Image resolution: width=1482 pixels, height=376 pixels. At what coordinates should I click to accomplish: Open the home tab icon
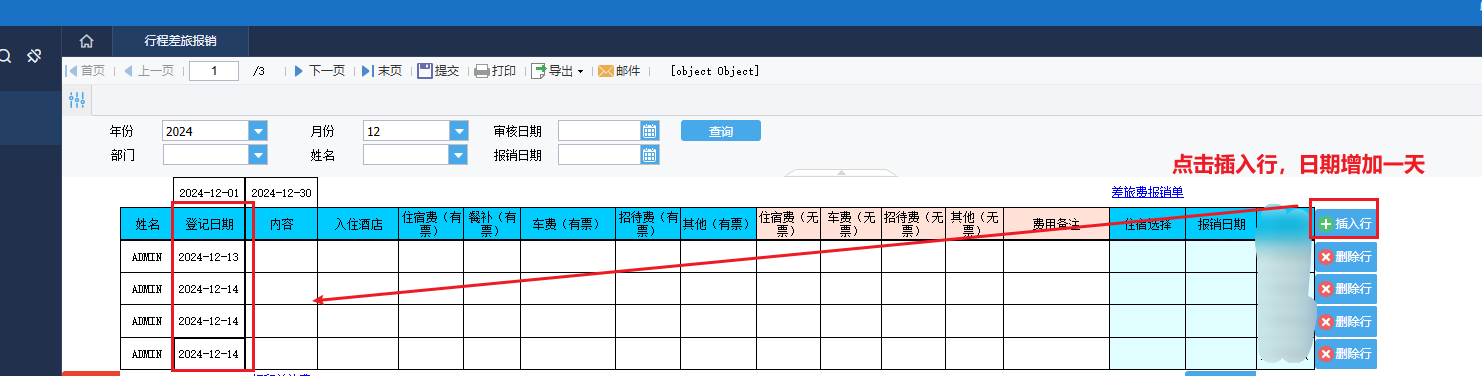[x=87, y=41]
